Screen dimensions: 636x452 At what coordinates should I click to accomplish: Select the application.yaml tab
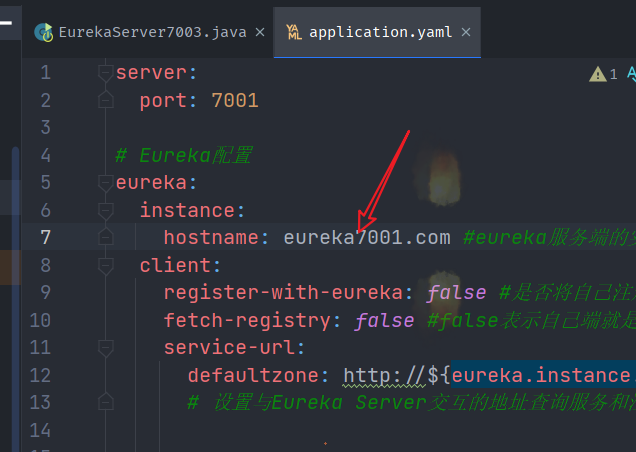coord(380,31)
